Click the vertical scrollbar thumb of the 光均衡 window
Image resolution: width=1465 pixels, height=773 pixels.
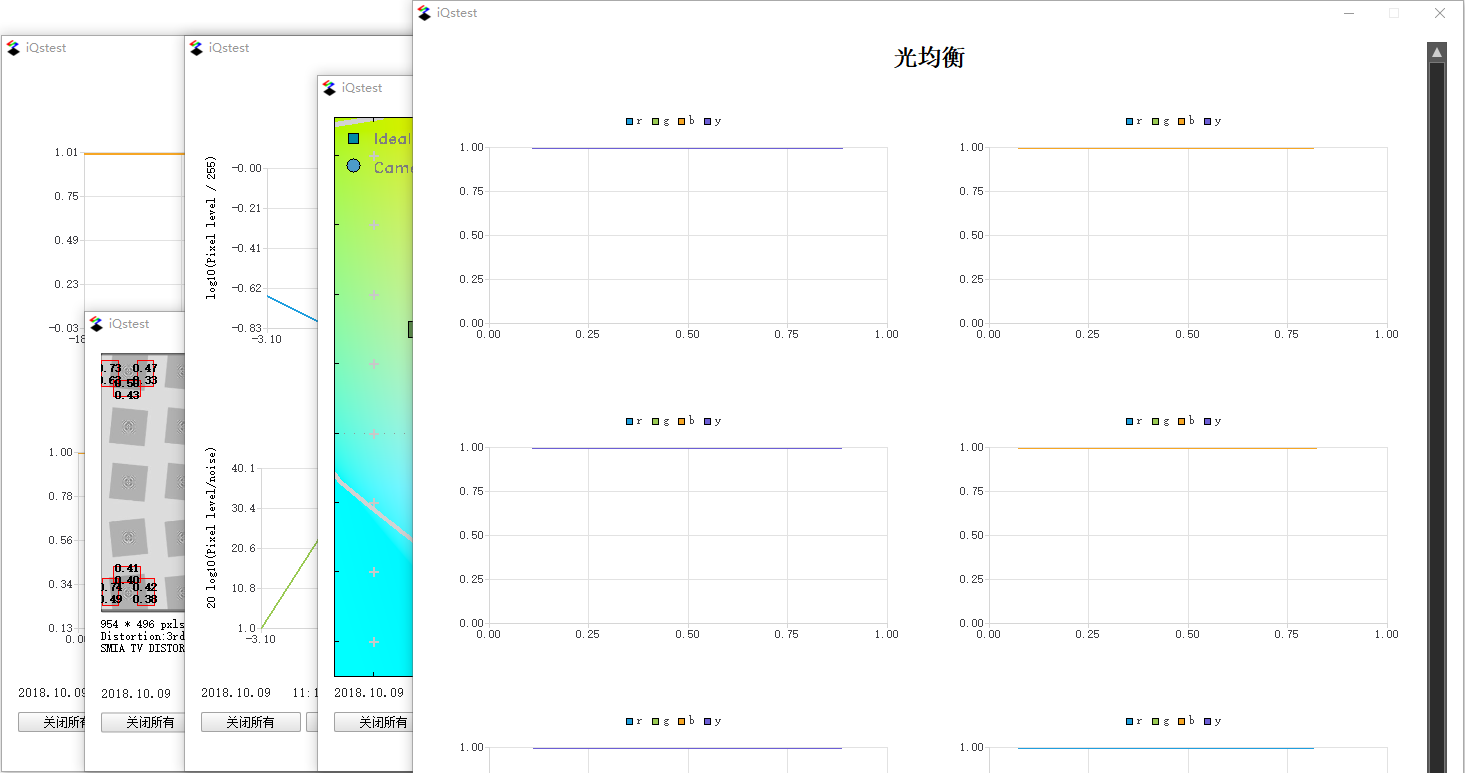pyautogui.click(x=1437, y=416)
